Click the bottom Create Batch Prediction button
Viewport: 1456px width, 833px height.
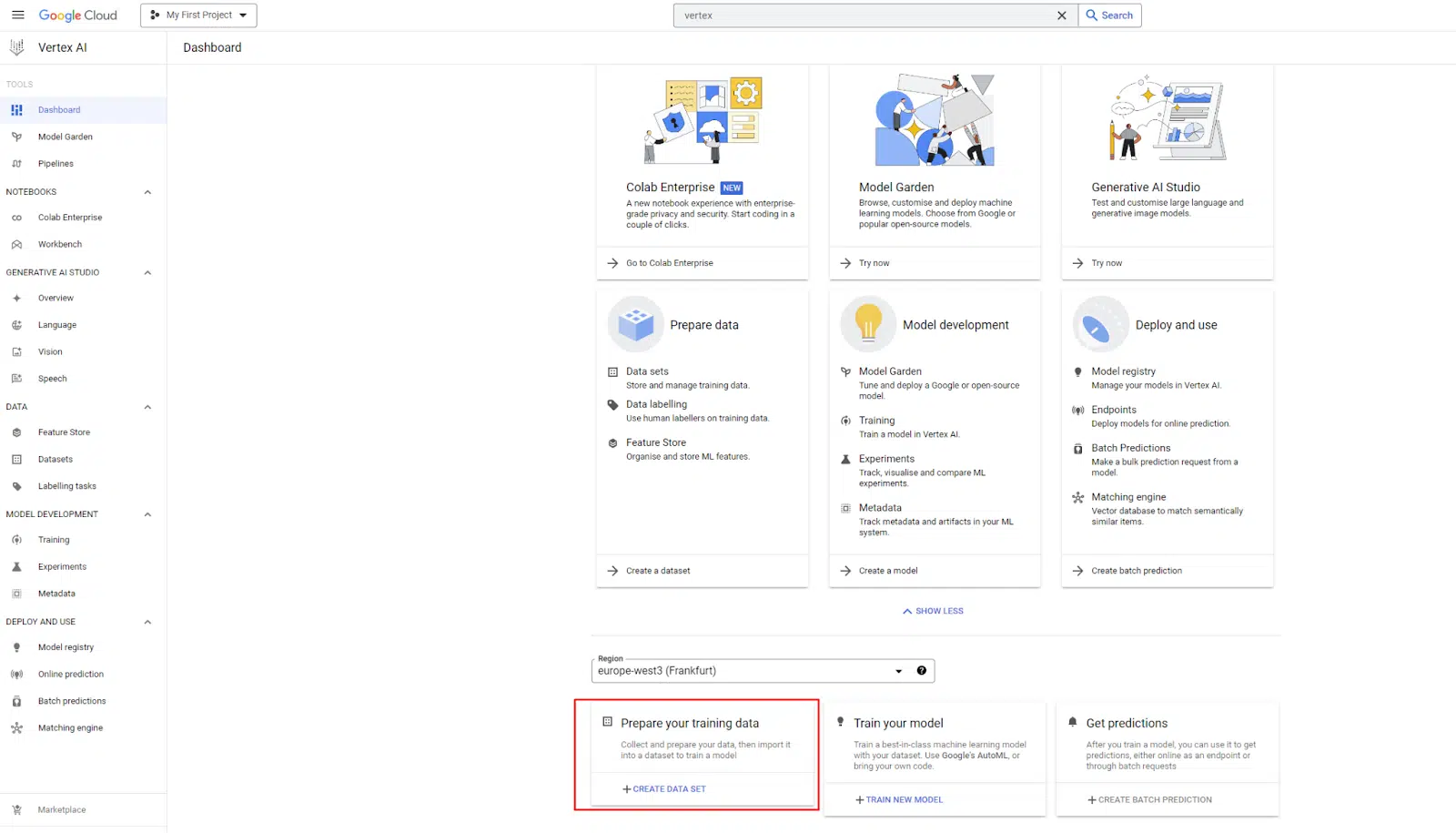coord(1150,800)
